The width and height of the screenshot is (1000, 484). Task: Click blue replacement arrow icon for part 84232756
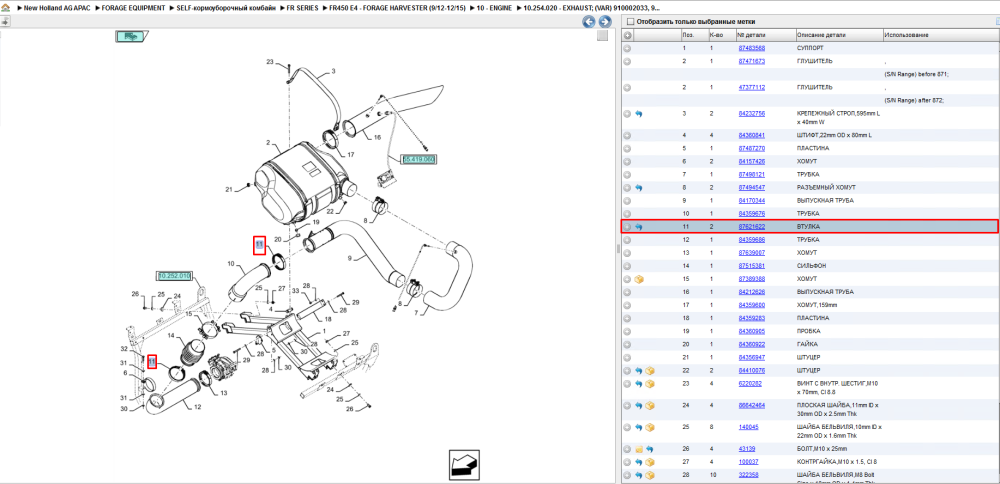tap(639, 114)
